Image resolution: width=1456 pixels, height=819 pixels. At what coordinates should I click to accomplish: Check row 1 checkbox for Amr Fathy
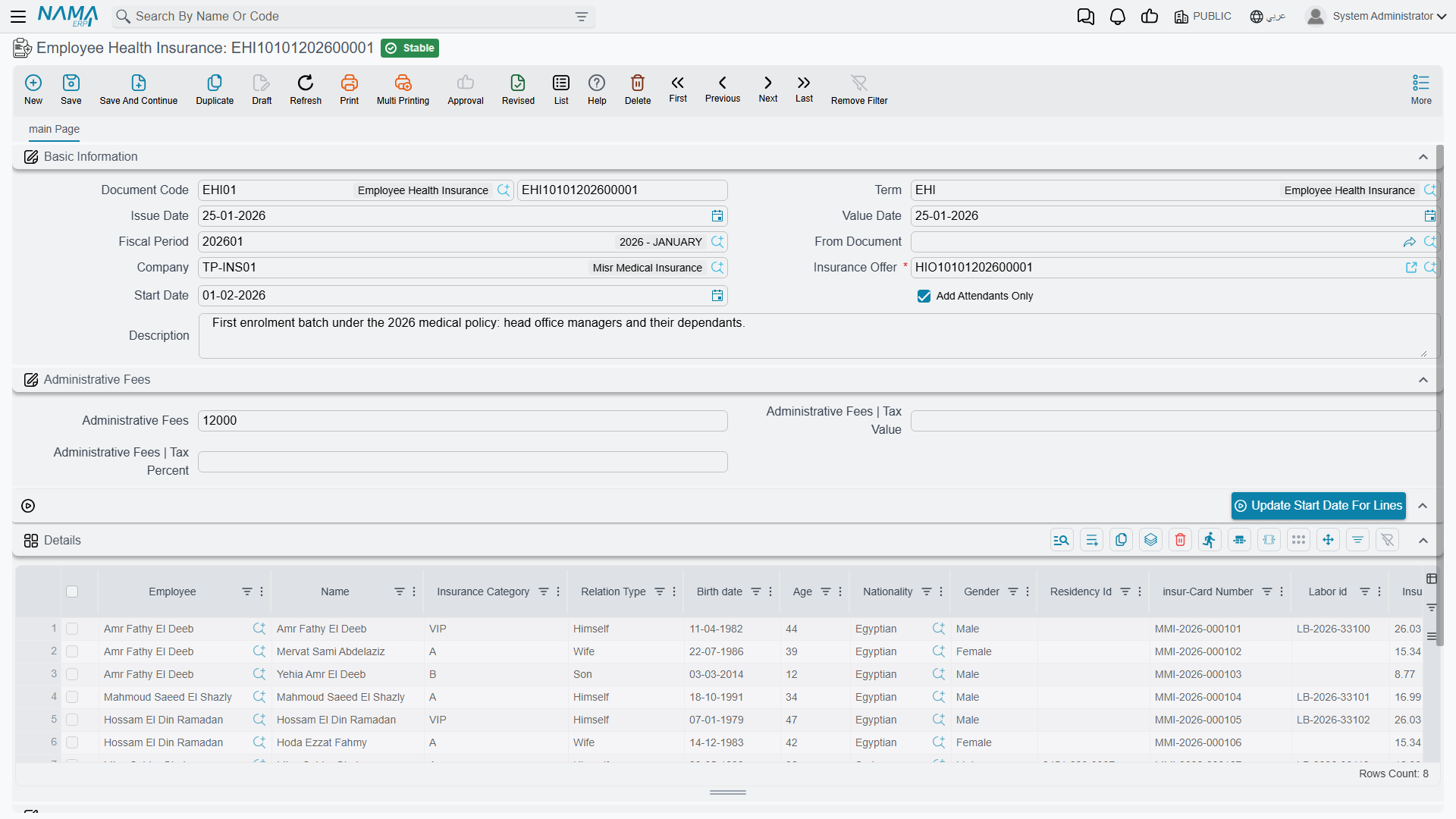click(72, 629)
